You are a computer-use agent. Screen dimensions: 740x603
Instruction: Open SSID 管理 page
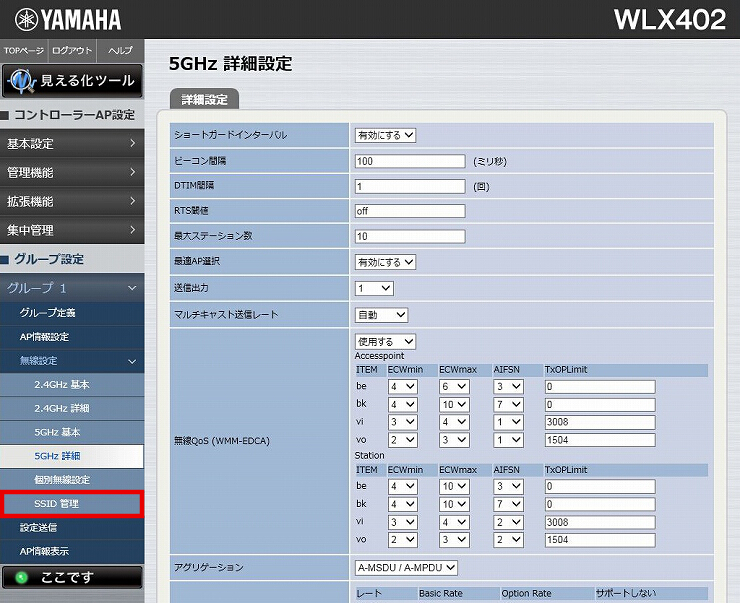pyautogui.click(x=72, y=504)
